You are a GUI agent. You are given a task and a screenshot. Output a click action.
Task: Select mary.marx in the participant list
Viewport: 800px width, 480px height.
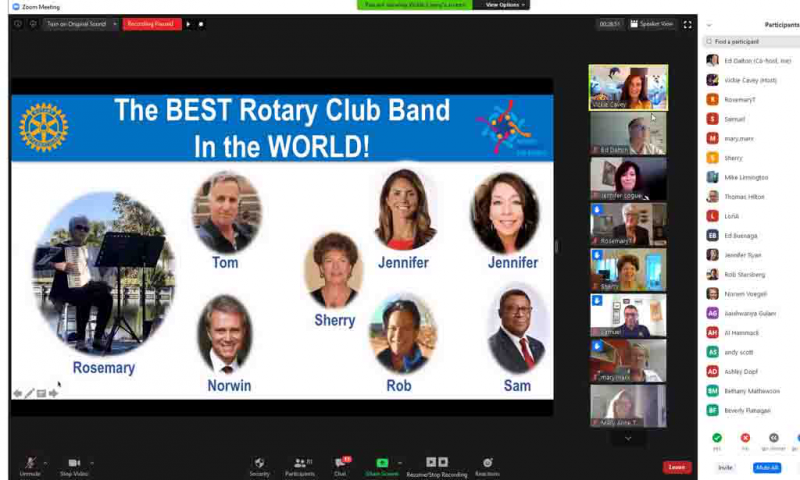753,138
